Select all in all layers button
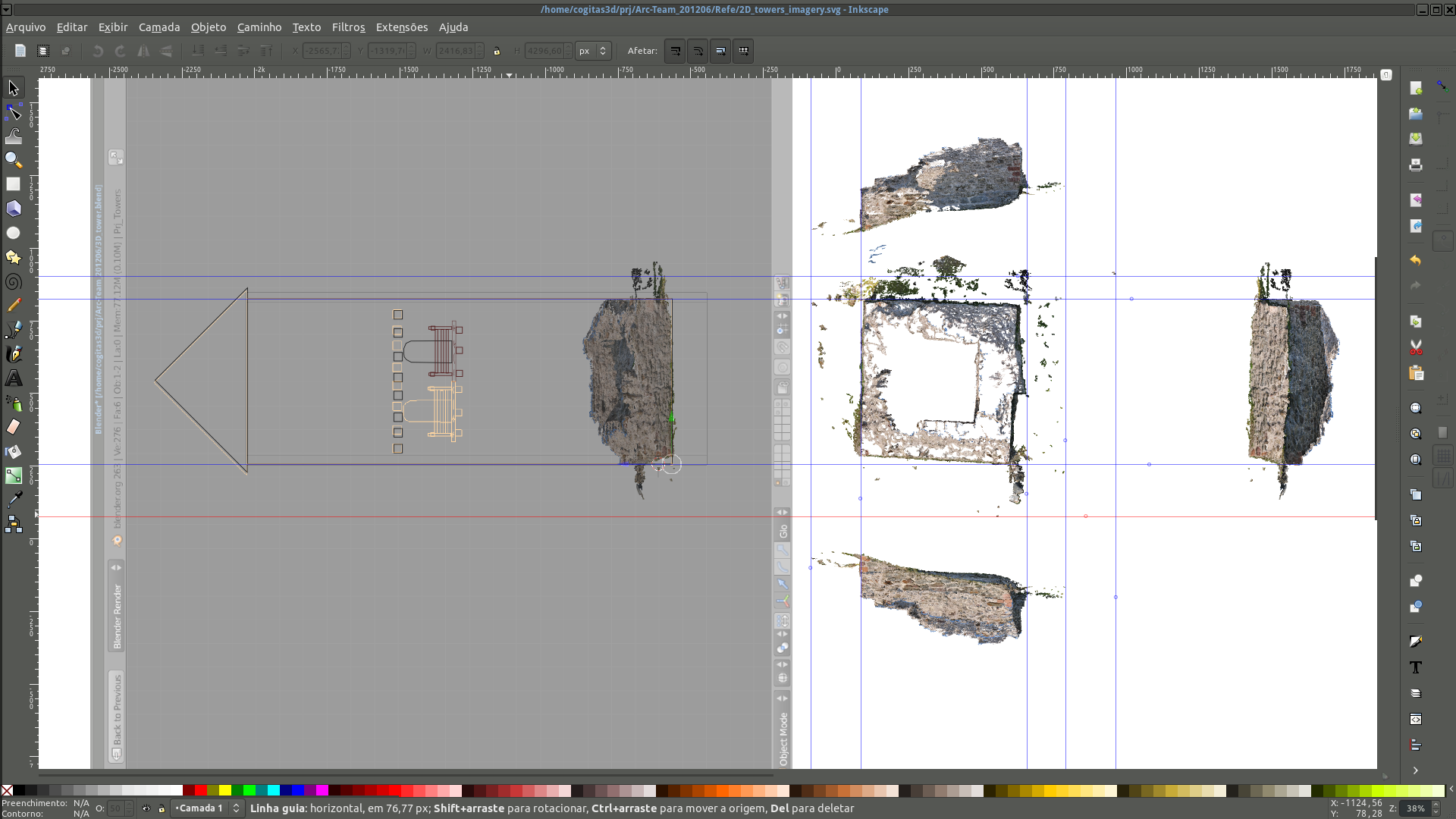1456x819 pixels. point(43,51)
